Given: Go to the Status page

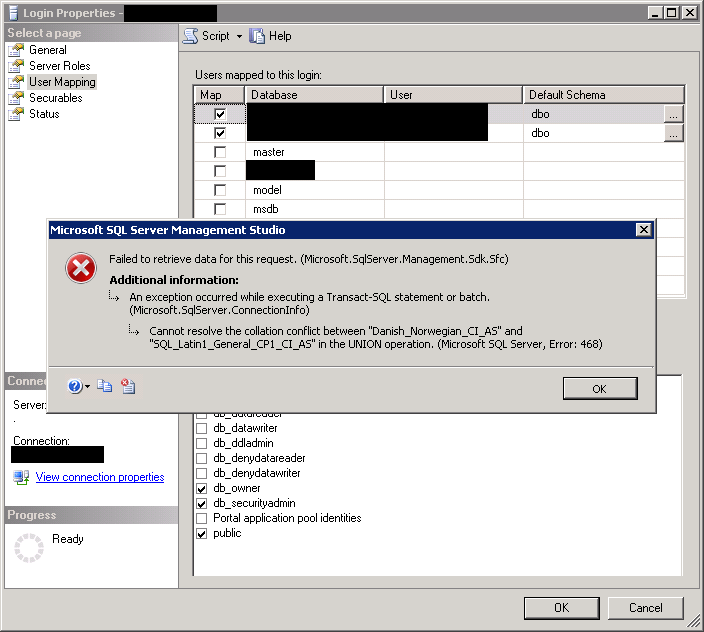Looking at the screenshot, I should click(44, 114).
